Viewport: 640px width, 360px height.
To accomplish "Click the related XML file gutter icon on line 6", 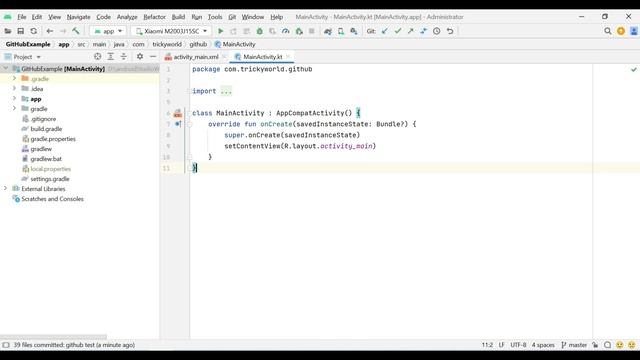I will [178, 113].
